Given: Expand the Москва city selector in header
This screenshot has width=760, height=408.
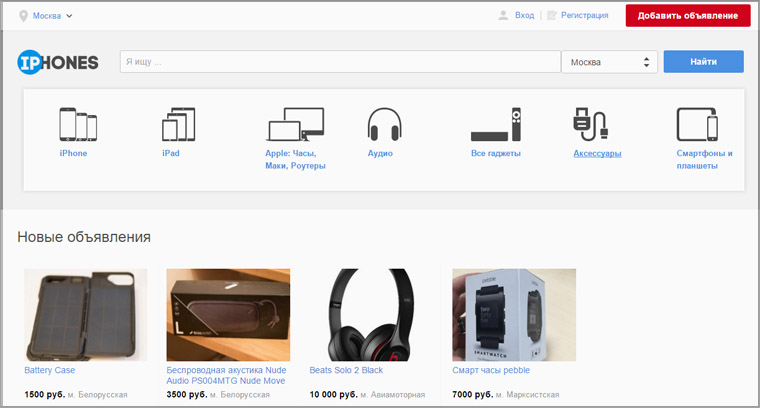Looking at the screenshot, I should (x=52, y=16).
